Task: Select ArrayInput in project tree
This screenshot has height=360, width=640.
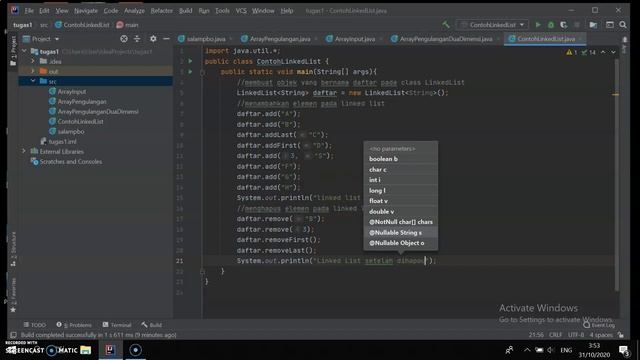Action: [72, 91]
